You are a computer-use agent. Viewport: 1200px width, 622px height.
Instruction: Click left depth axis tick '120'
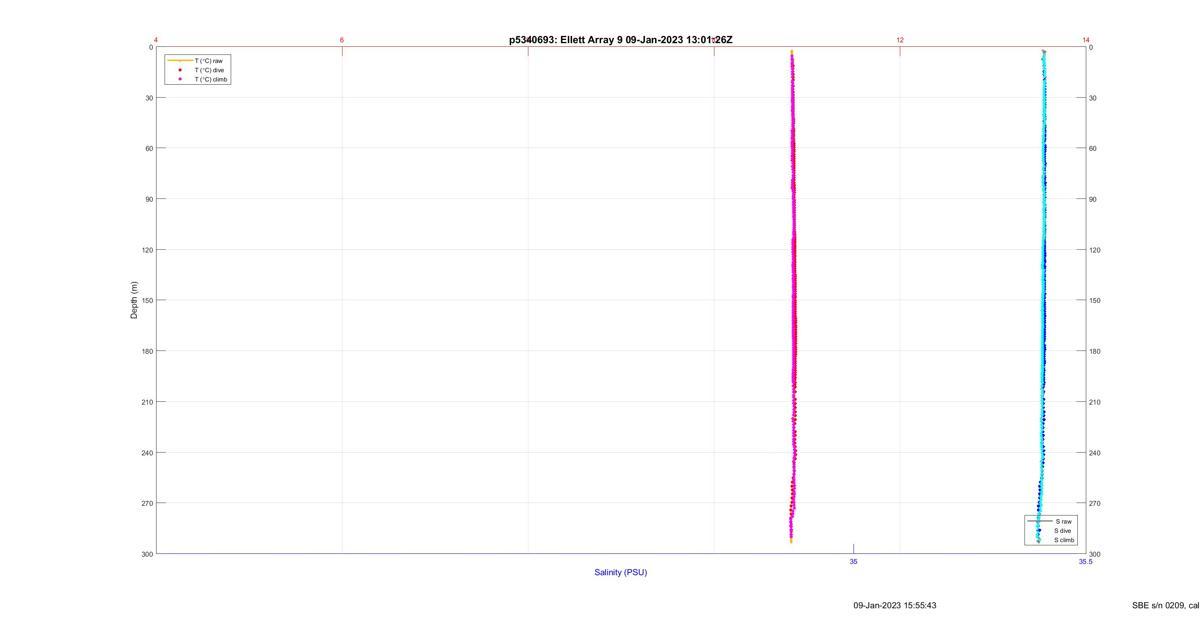click(x=147, y=250)
